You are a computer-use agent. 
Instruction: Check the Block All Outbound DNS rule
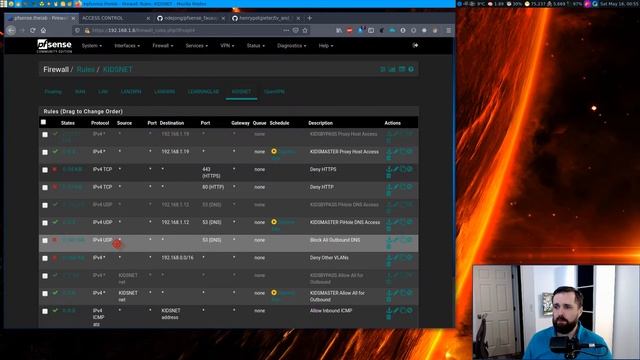coord(45,240)
